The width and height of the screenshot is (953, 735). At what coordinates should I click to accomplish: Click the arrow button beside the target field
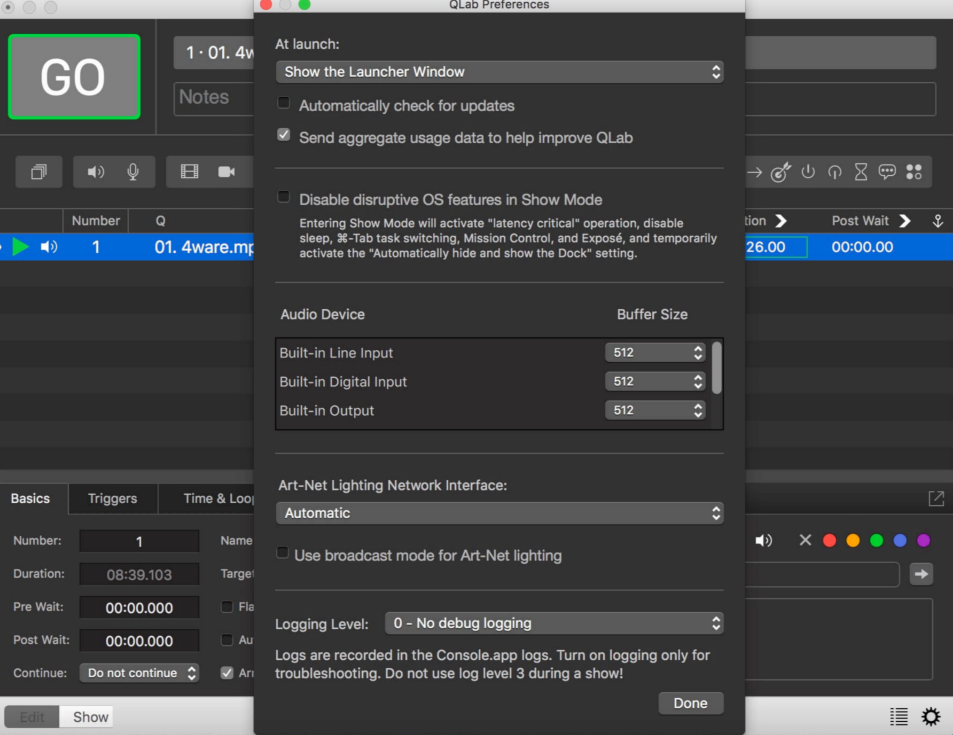click(x=921, y=574)
